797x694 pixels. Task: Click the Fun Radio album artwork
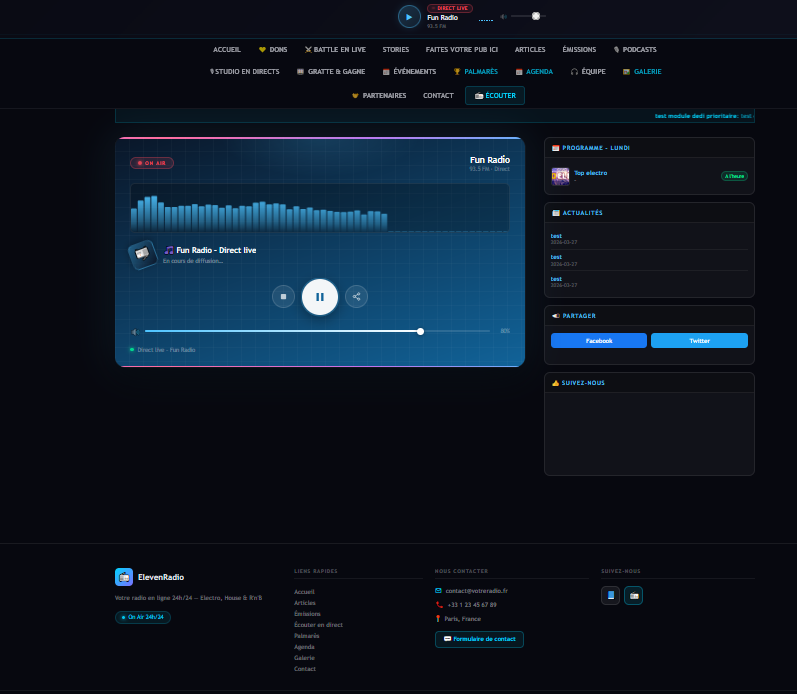pyautogui.click(x=142, y=254)
